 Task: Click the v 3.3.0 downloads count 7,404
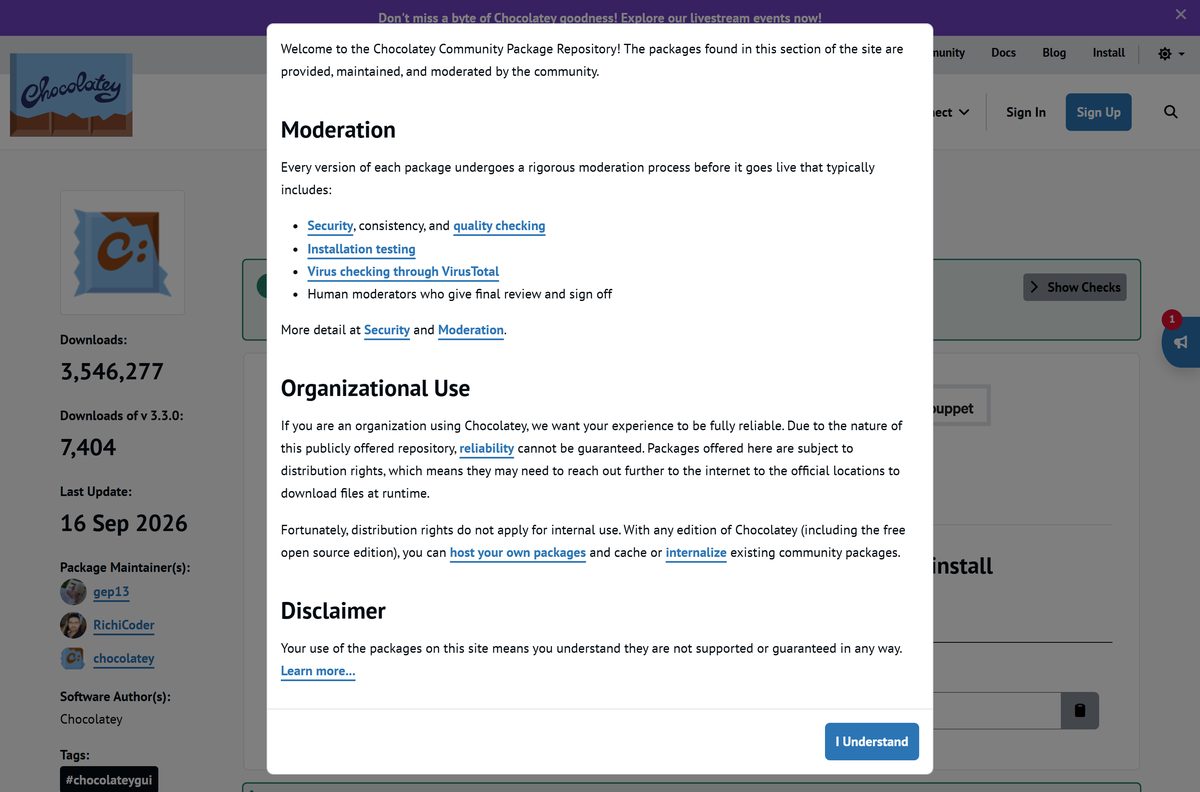88,447
